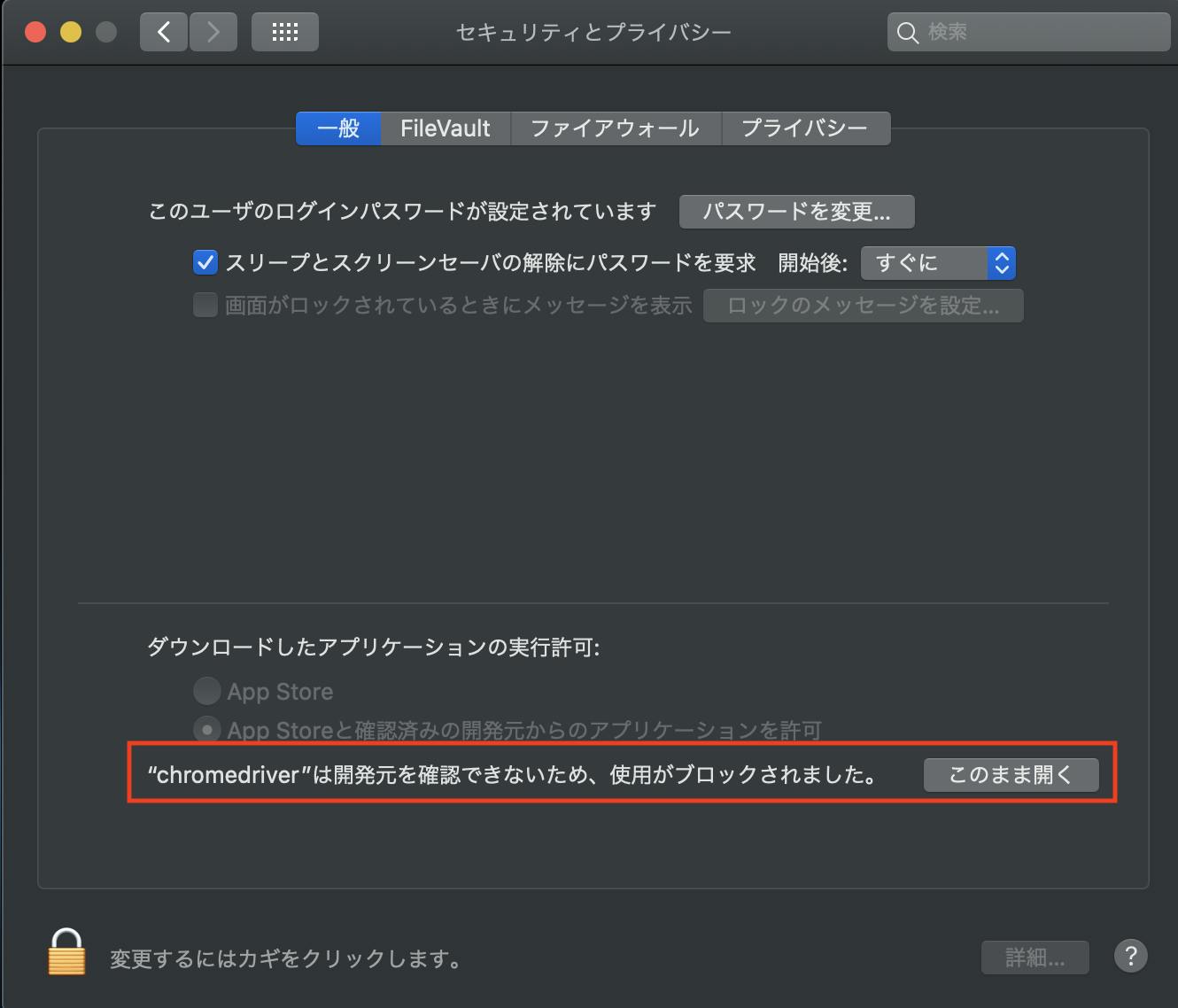Click the FileVault tab icon
The image size is (1178, 1008).
tap(446, 128)
